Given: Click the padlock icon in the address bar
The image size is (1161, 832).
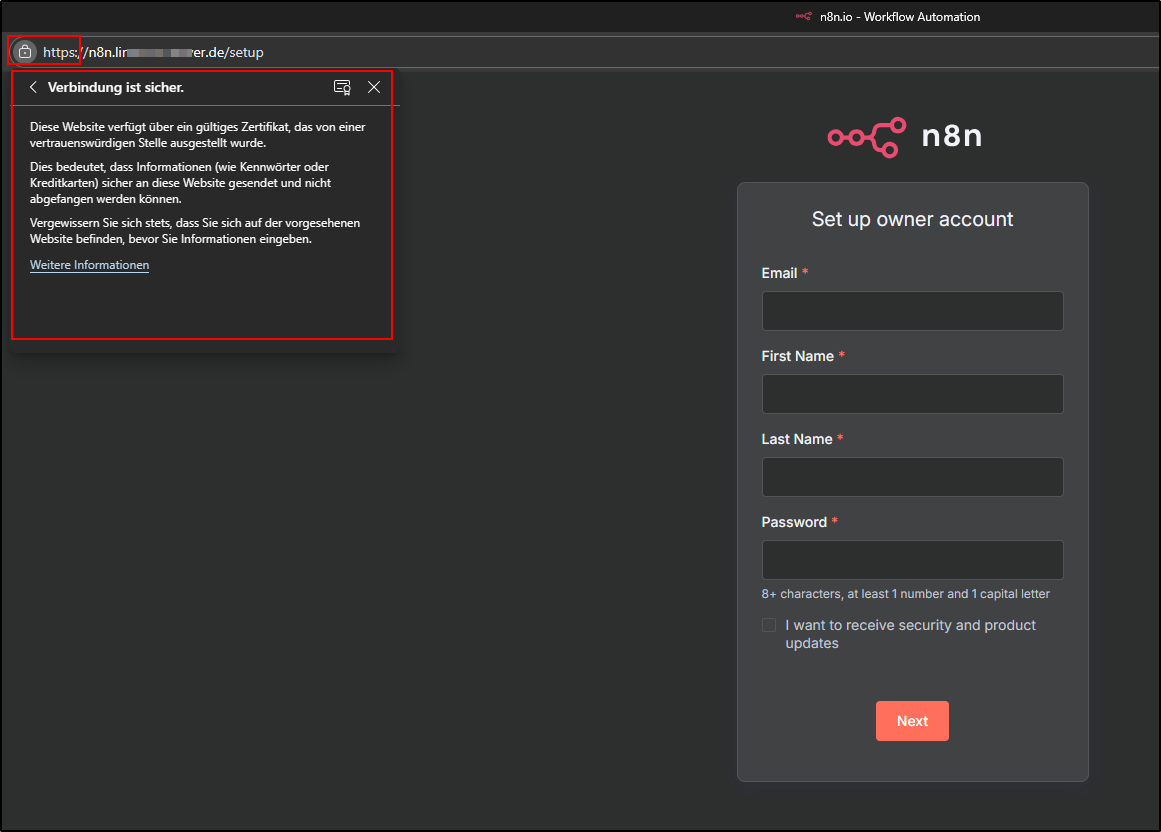Looking at the screenshot, I should point(23,51).
